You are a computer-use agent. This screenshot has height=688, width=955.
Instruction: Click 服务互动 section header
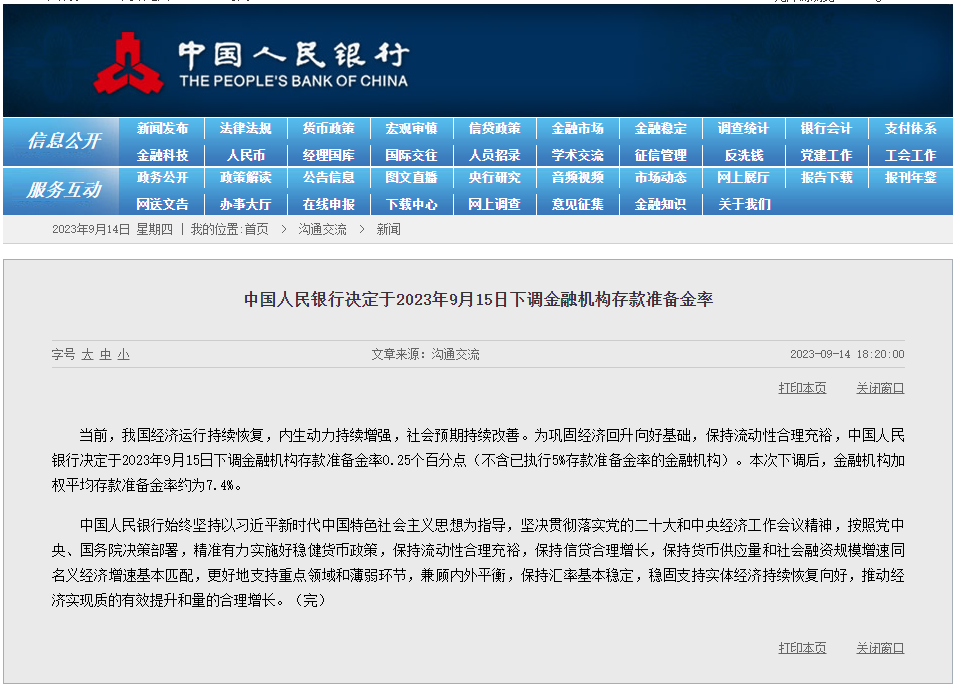tap(63, 189)
